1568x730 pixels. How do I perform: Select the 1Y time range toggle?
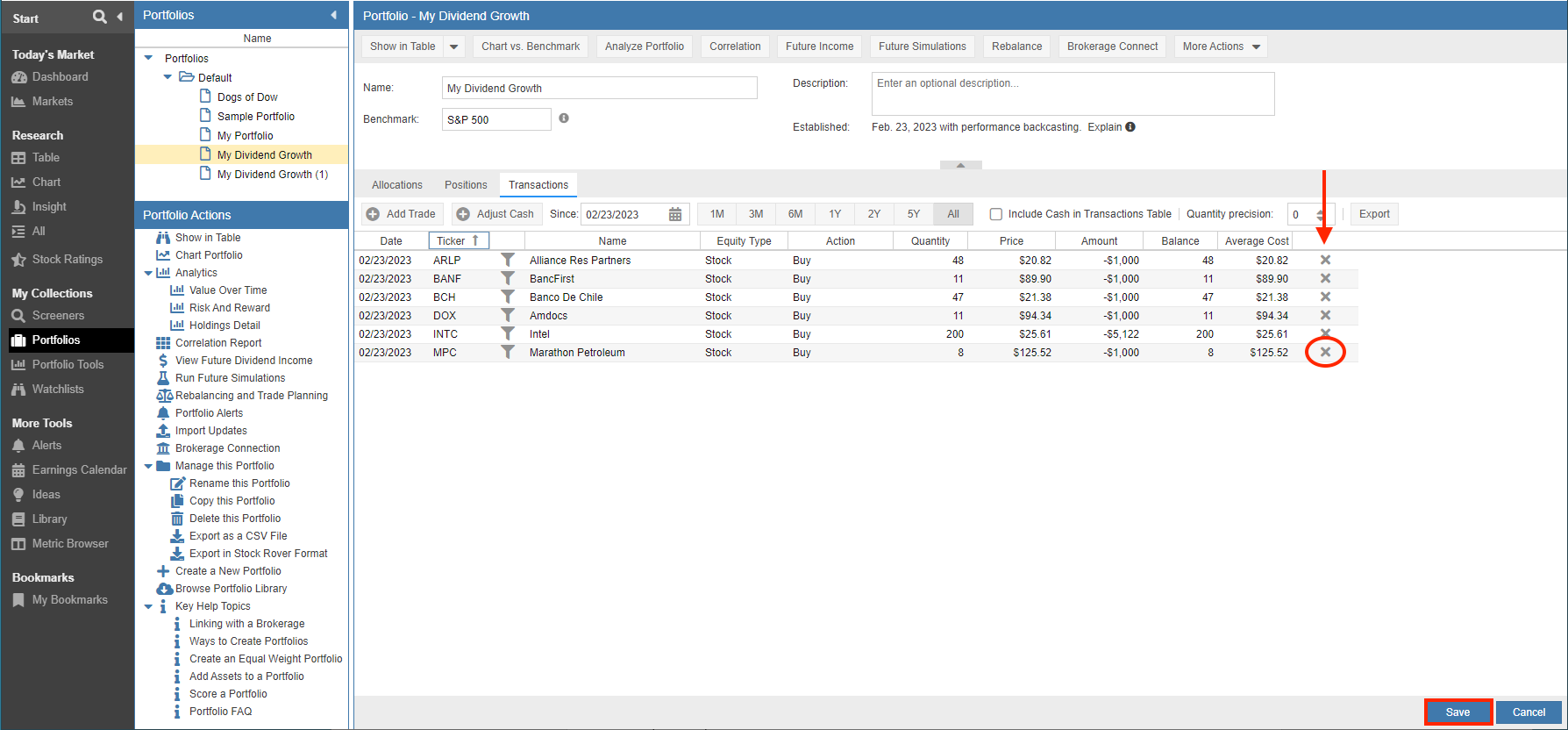835,214
